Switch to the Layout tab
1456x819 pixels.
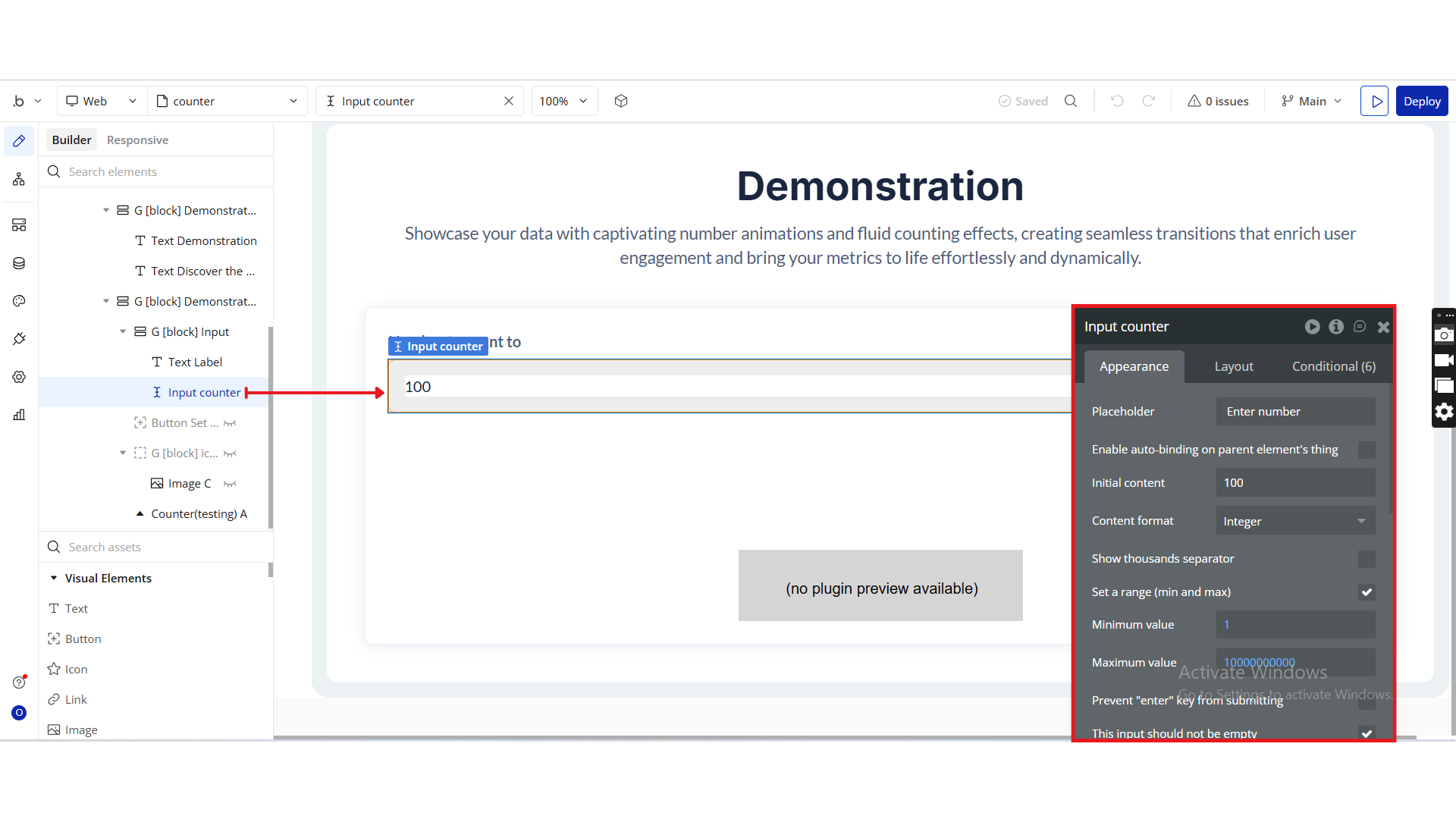(1234, 366)
